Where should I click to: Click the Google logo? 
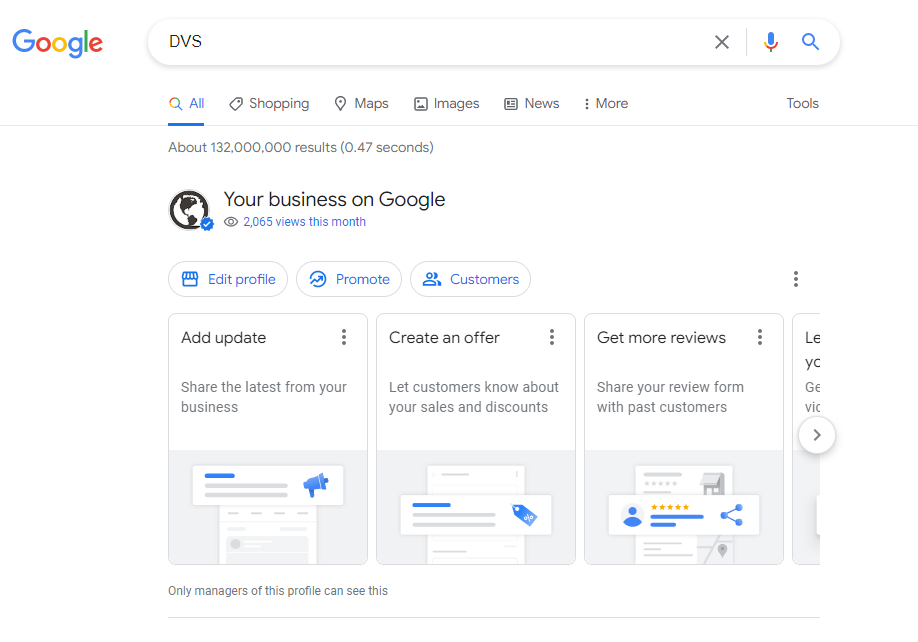point(57,43)
